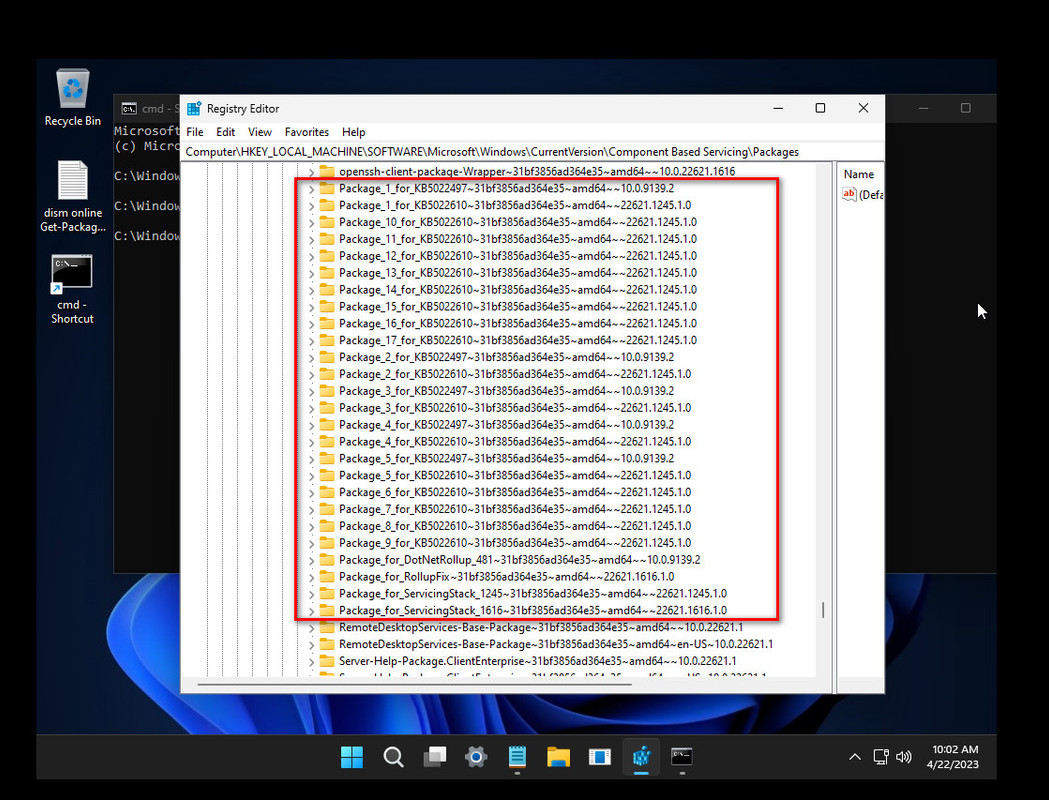1049x800 pixels.
Task: Switch to Command Prompt taskbar icon
Action: tap(682, 757)
